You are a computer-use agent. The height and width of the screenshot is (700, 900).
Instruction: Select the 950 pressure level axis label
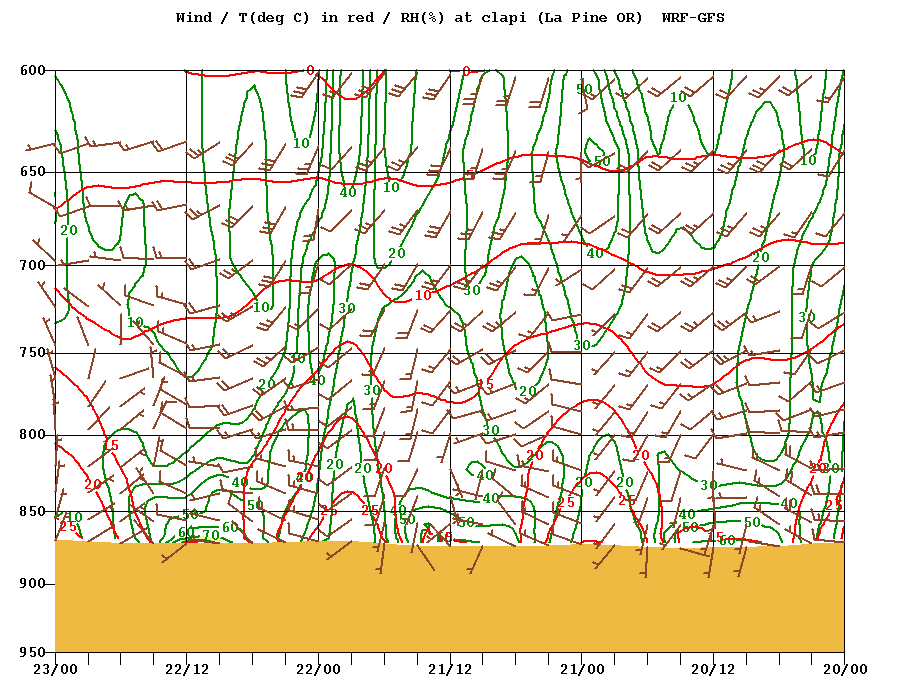click(33, 652)
